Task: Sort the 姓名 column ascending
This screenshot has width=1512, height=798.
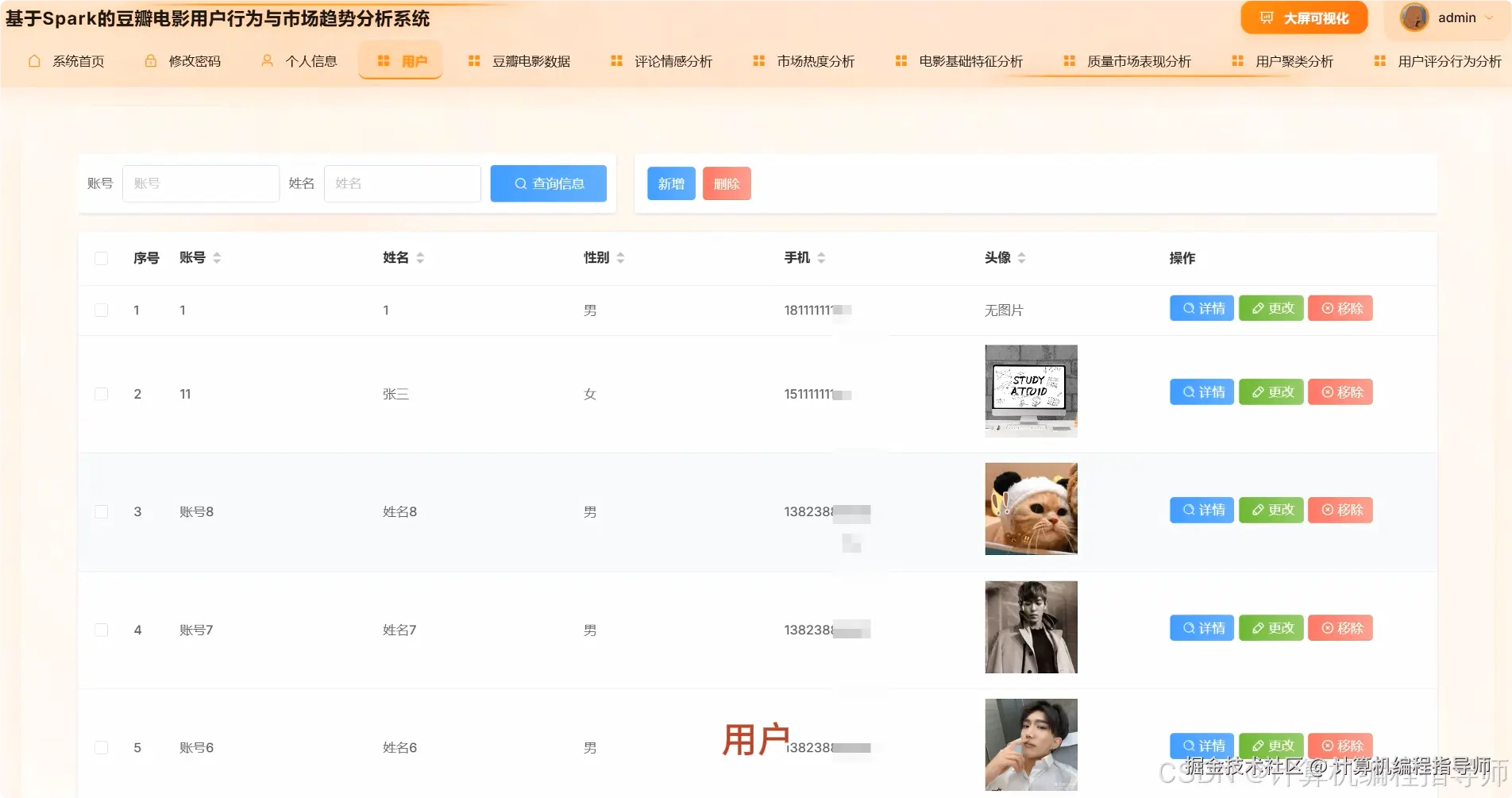Action: (x=420, y=253)
